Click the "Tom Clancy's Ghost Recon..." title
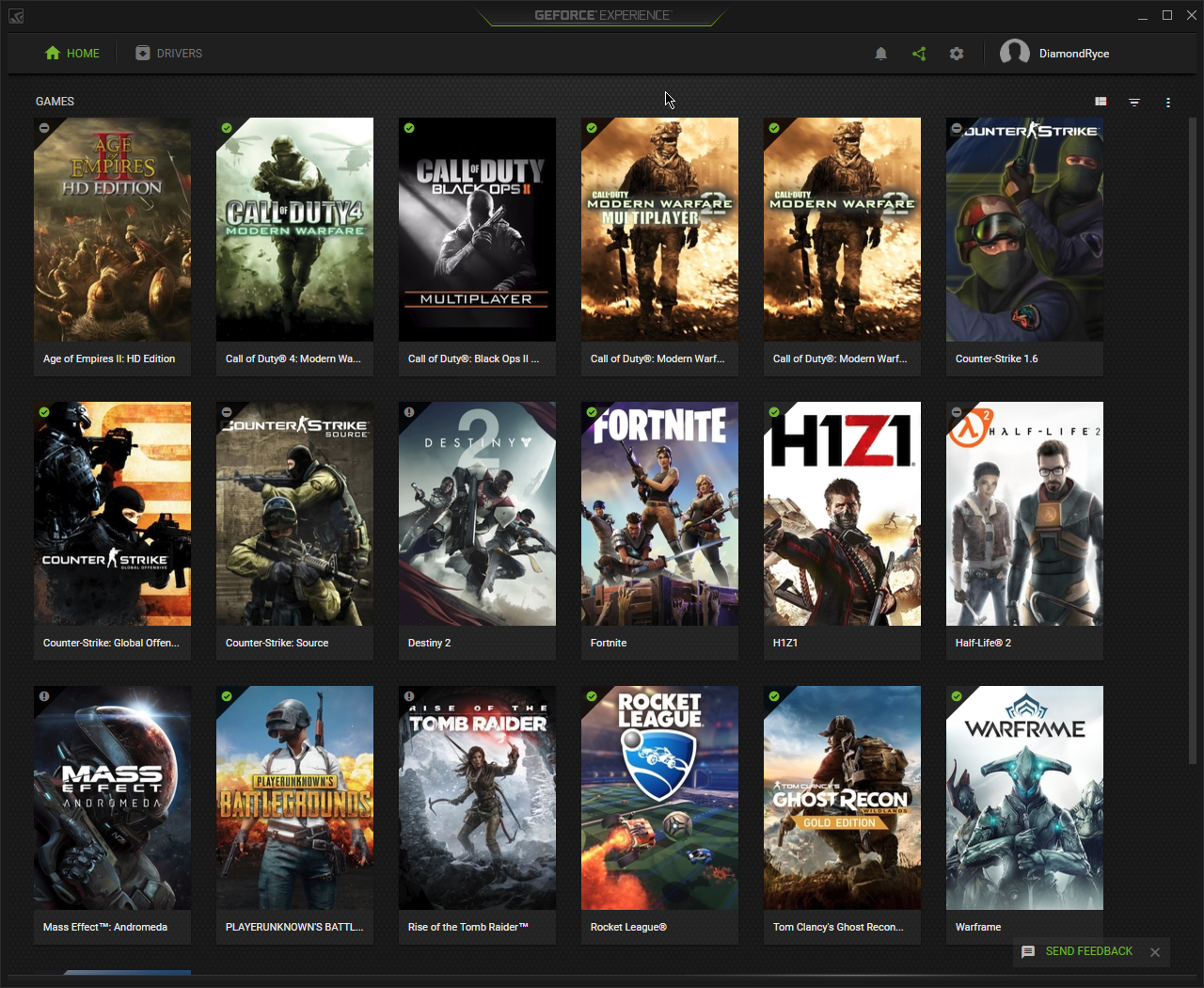1204x988 pixels. (839, 927)
